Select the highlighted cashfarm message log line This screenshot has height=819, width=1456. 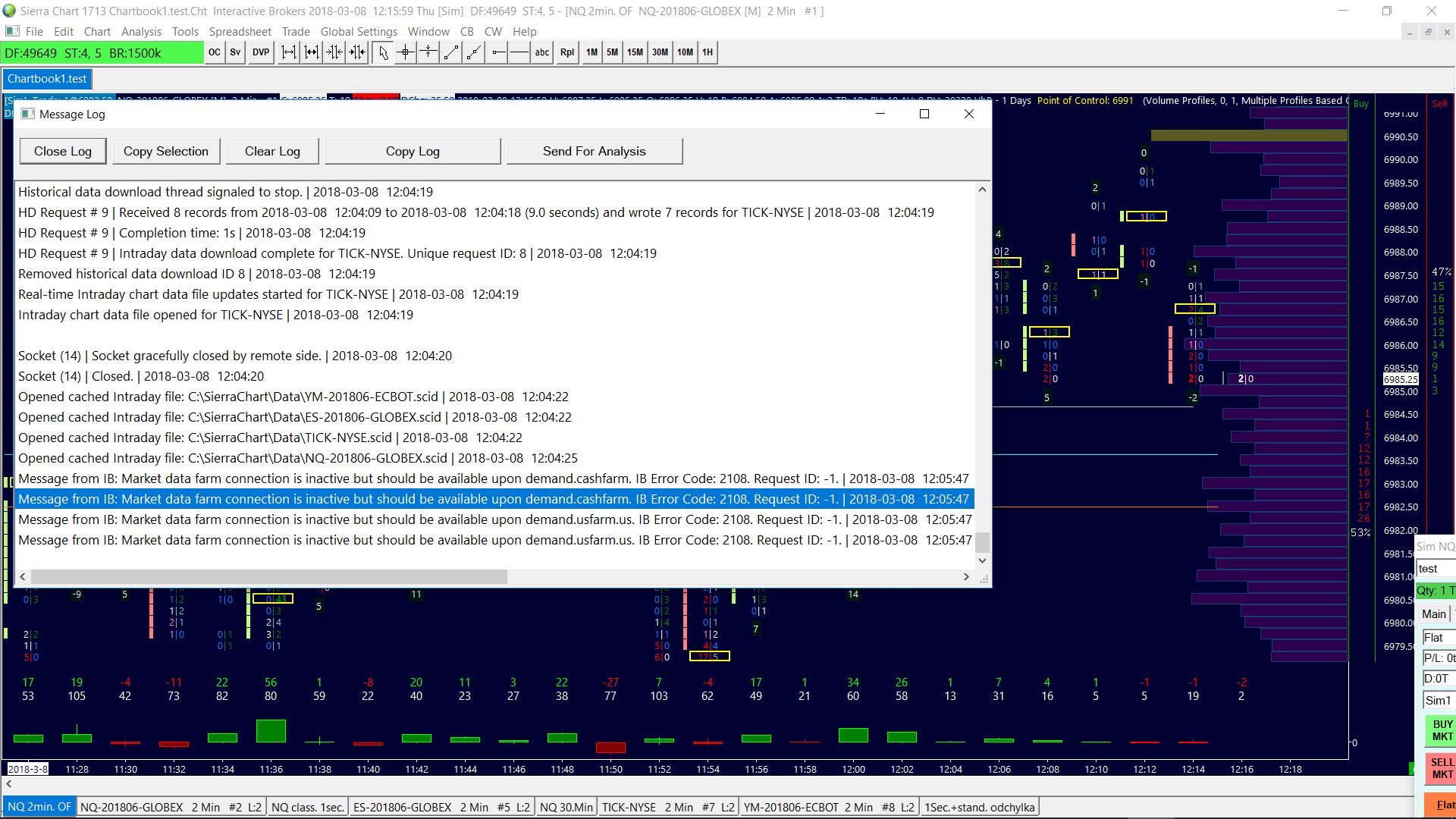pyautogui.click(x=493, y=499)
